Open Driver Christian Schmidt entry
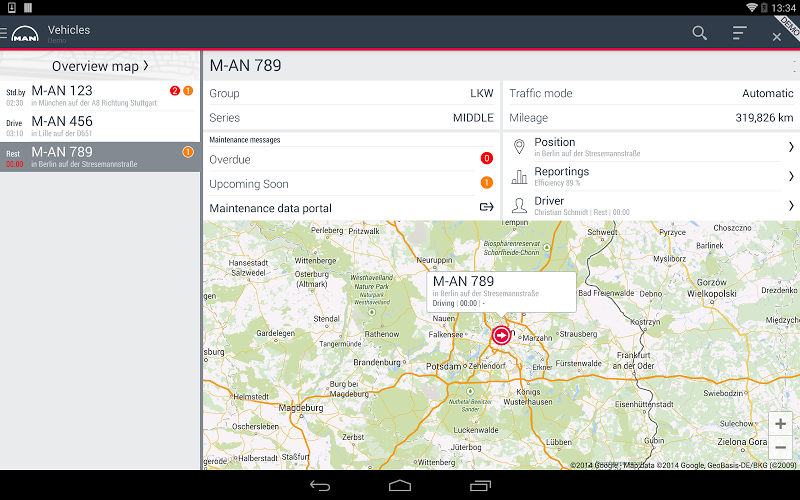This screenshot has height=500, width=800. tap(652, 206)
